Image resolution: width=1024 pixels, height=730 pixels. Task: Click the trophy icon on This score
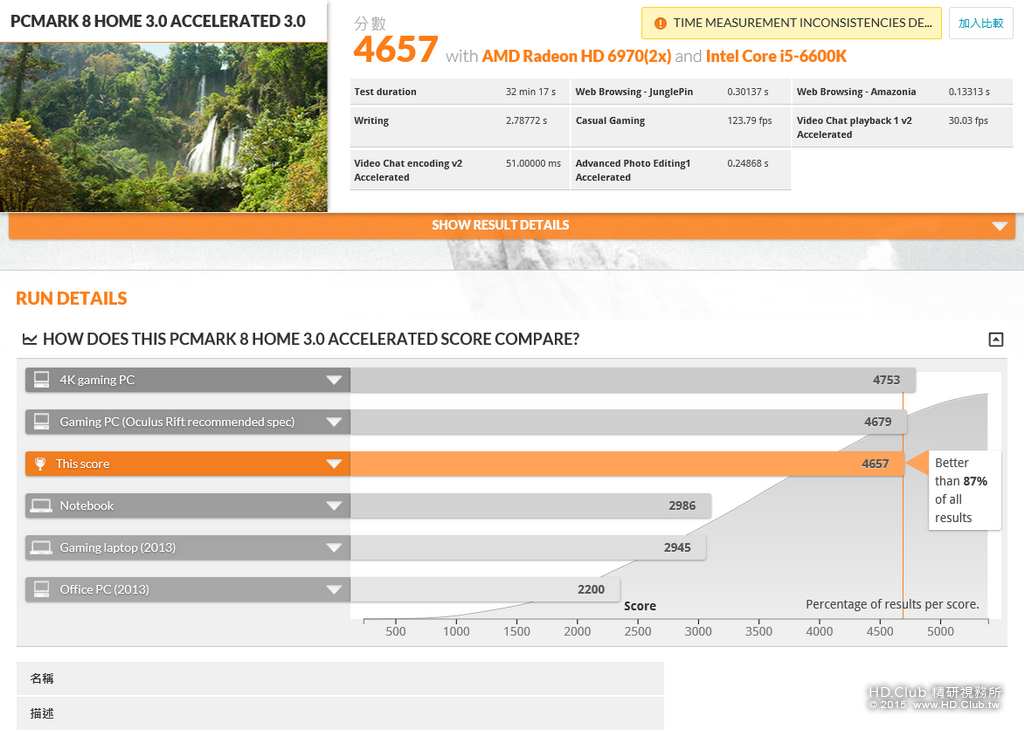[x=40, y=464]
